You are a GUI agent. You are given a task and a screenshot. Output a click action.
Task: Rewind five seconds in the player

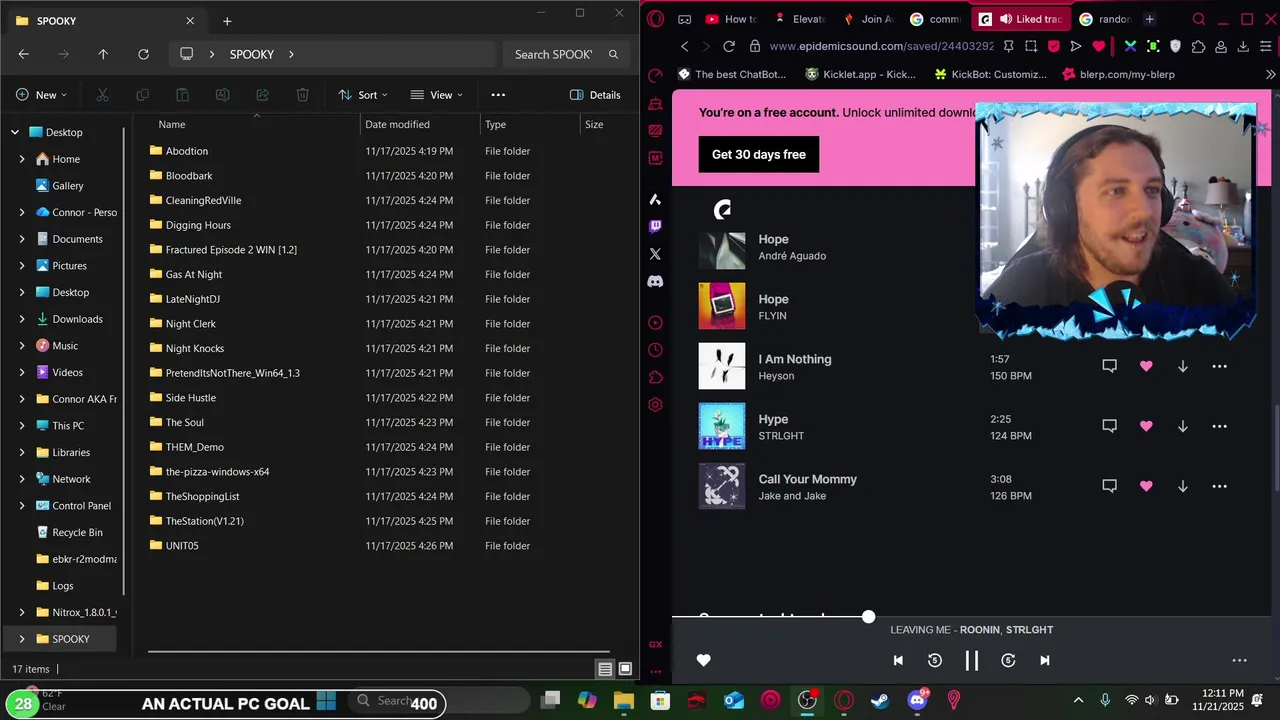(x=934, y=660)
